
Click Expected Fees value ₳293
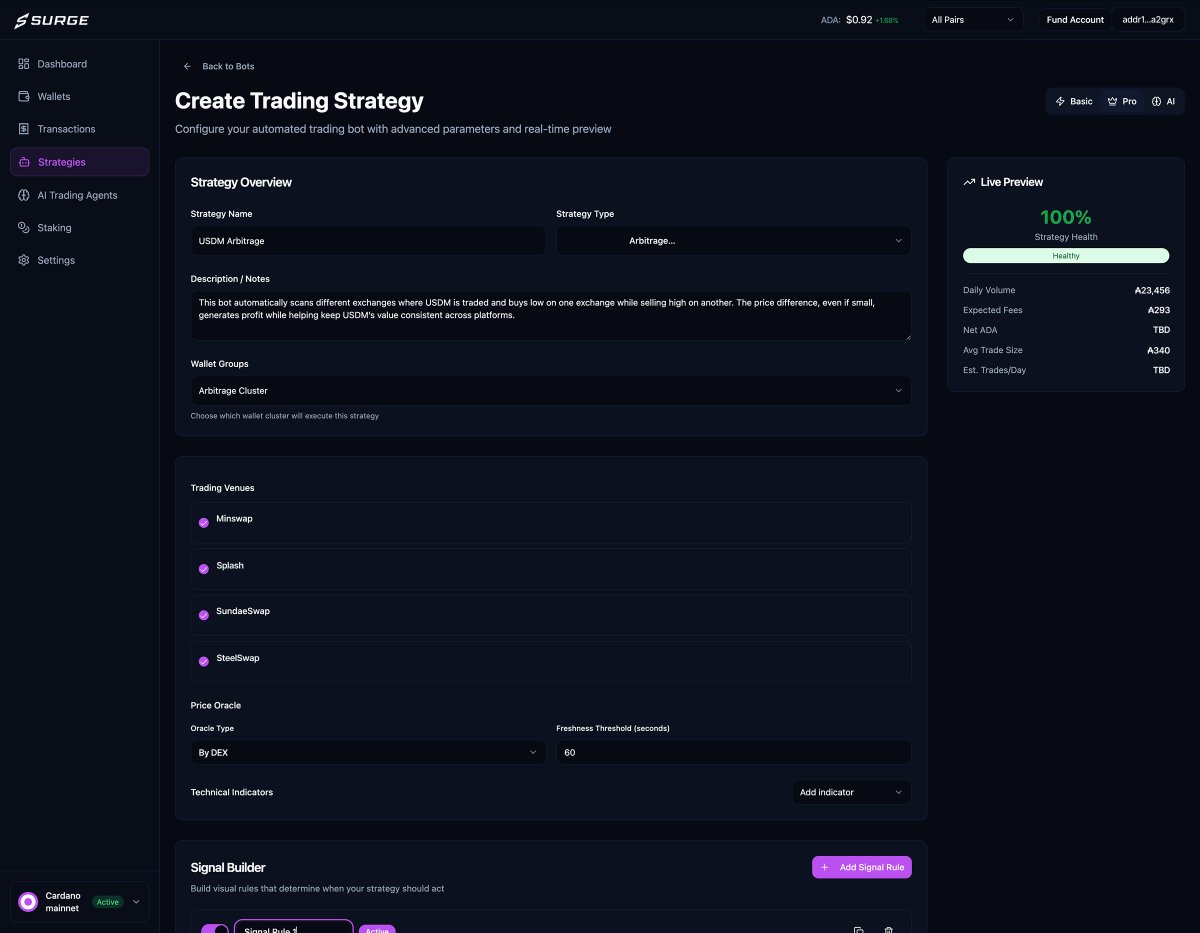(1159, 310)
